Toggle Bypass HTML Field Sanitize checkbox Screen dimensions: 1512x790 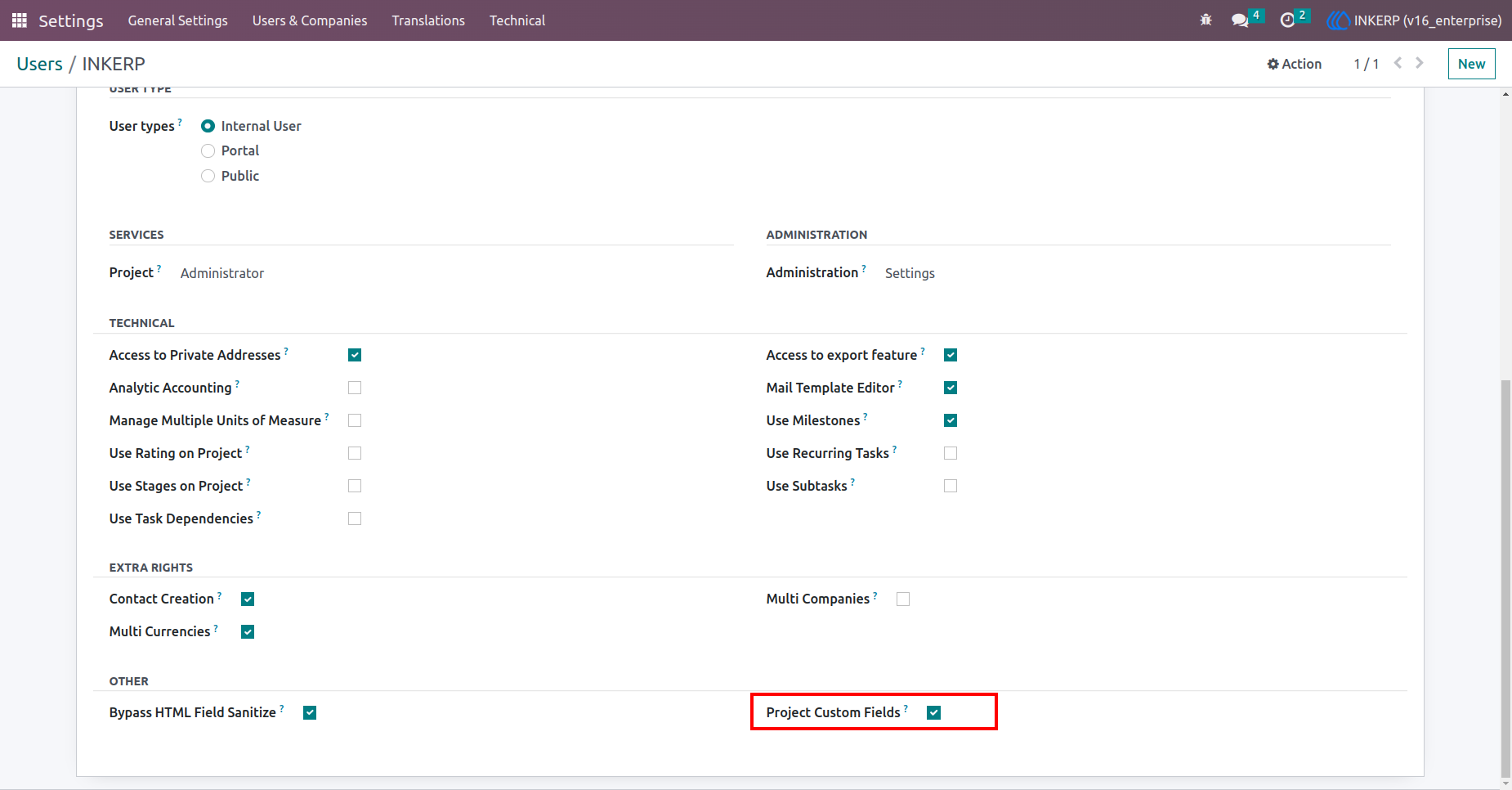[310, 713]
